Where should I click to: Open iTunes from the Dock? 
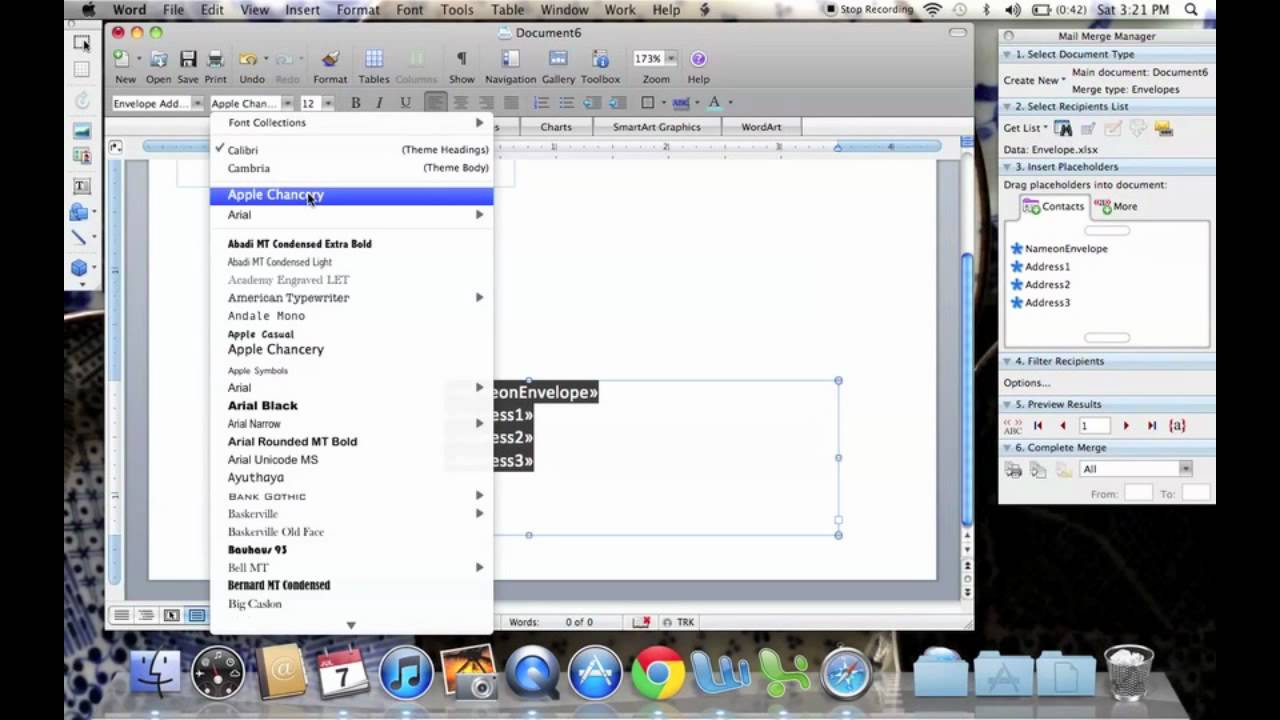point(406,673)
